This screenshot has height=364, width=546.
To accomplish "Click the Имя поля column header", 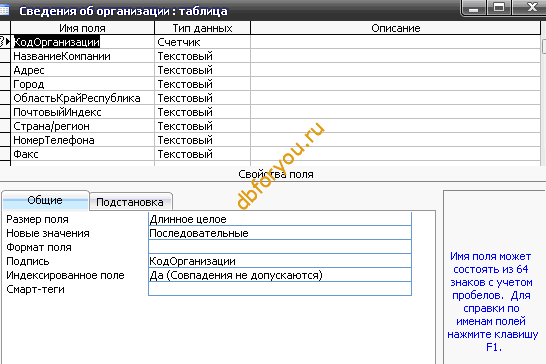I will [83, 28].
